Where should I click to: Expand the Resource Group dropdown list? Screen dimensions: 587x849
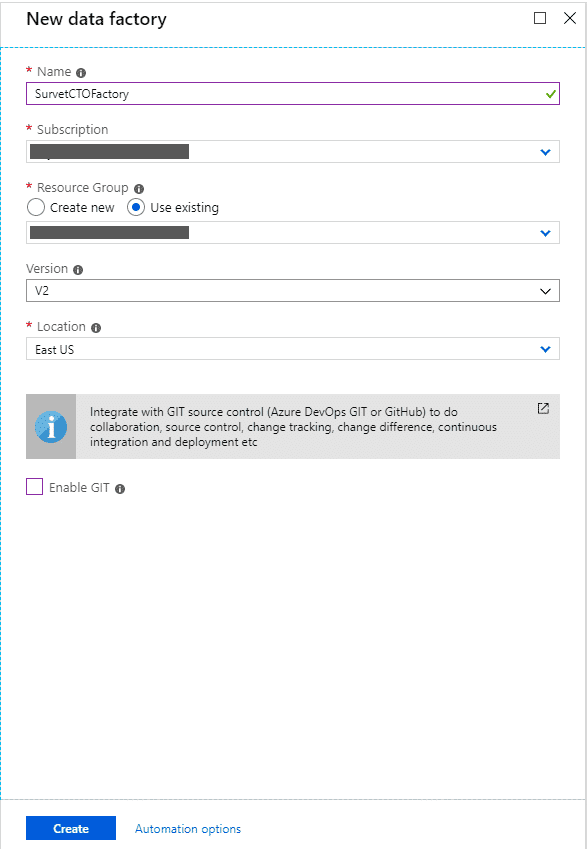point(292,233)
